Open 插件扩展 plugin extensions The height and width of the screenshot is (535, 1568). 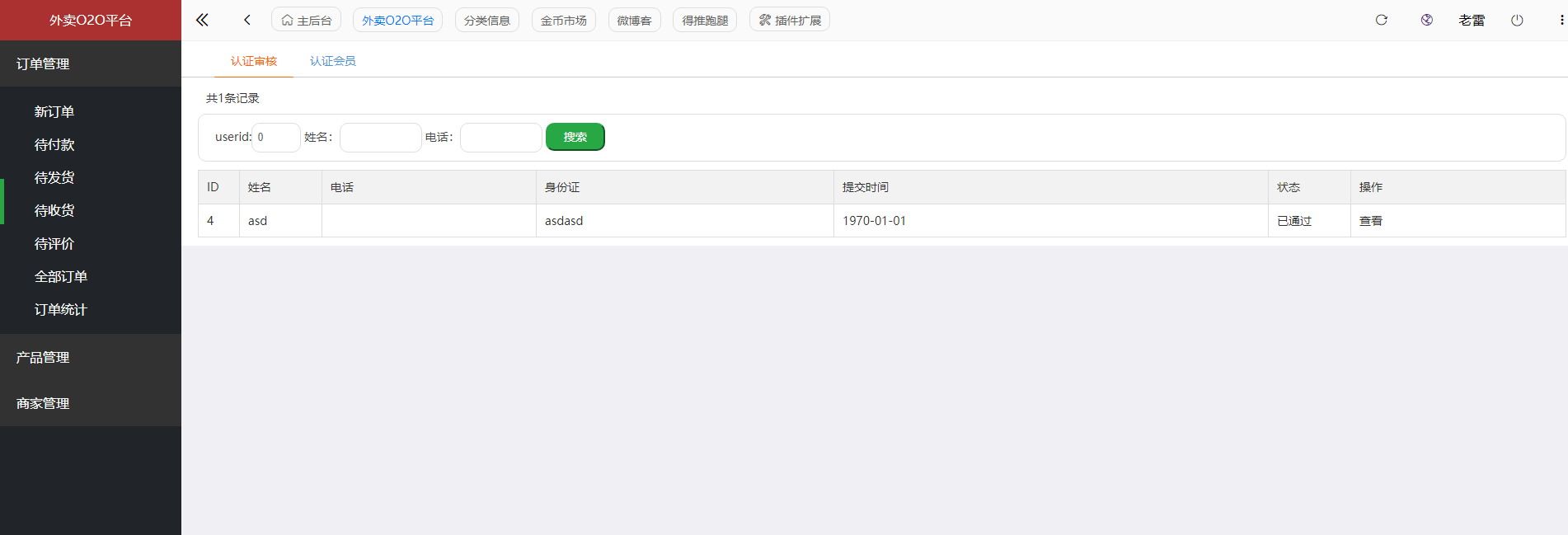click(789, 20)
